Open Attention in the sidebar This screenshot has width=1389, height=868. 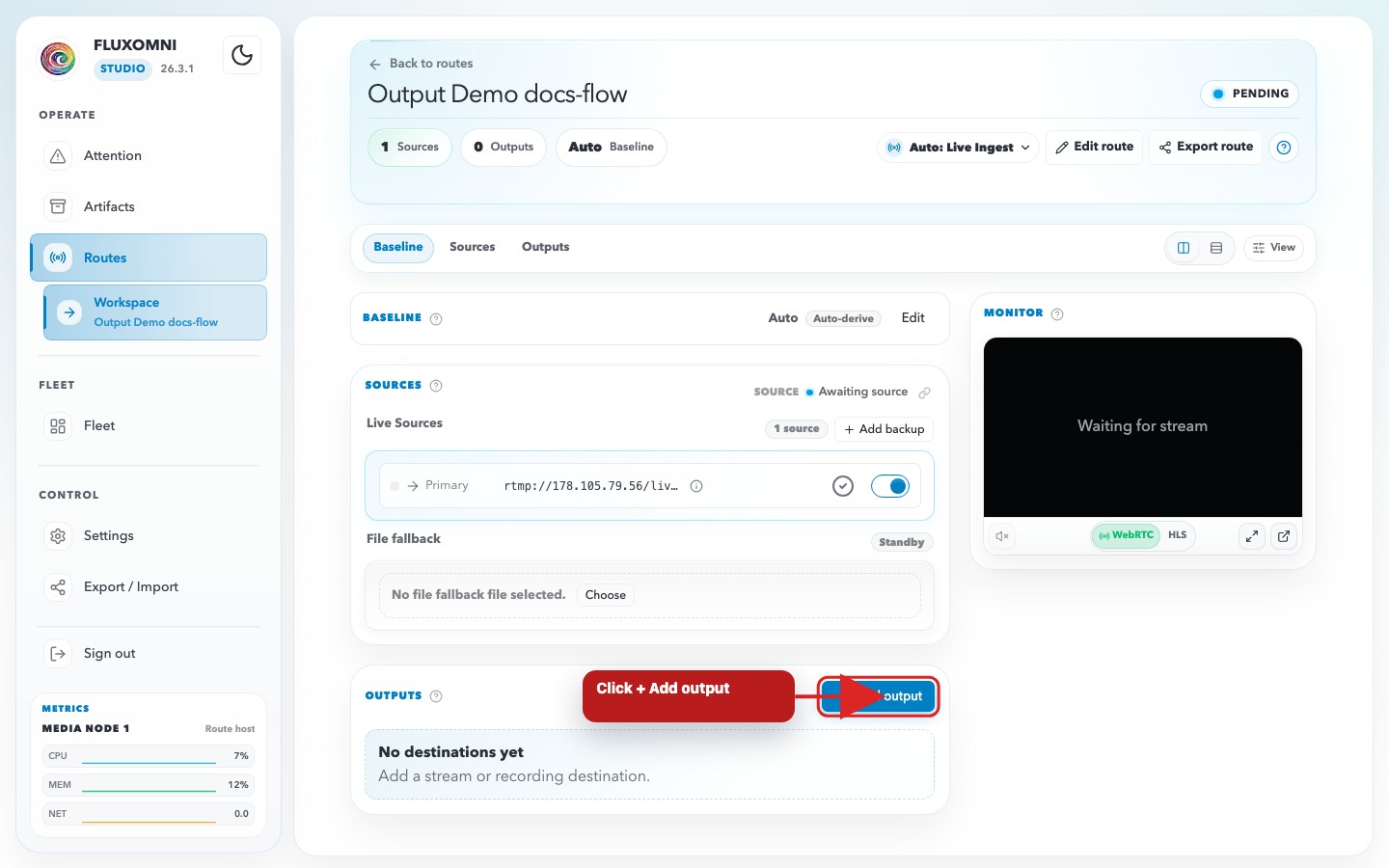(149, 156)
